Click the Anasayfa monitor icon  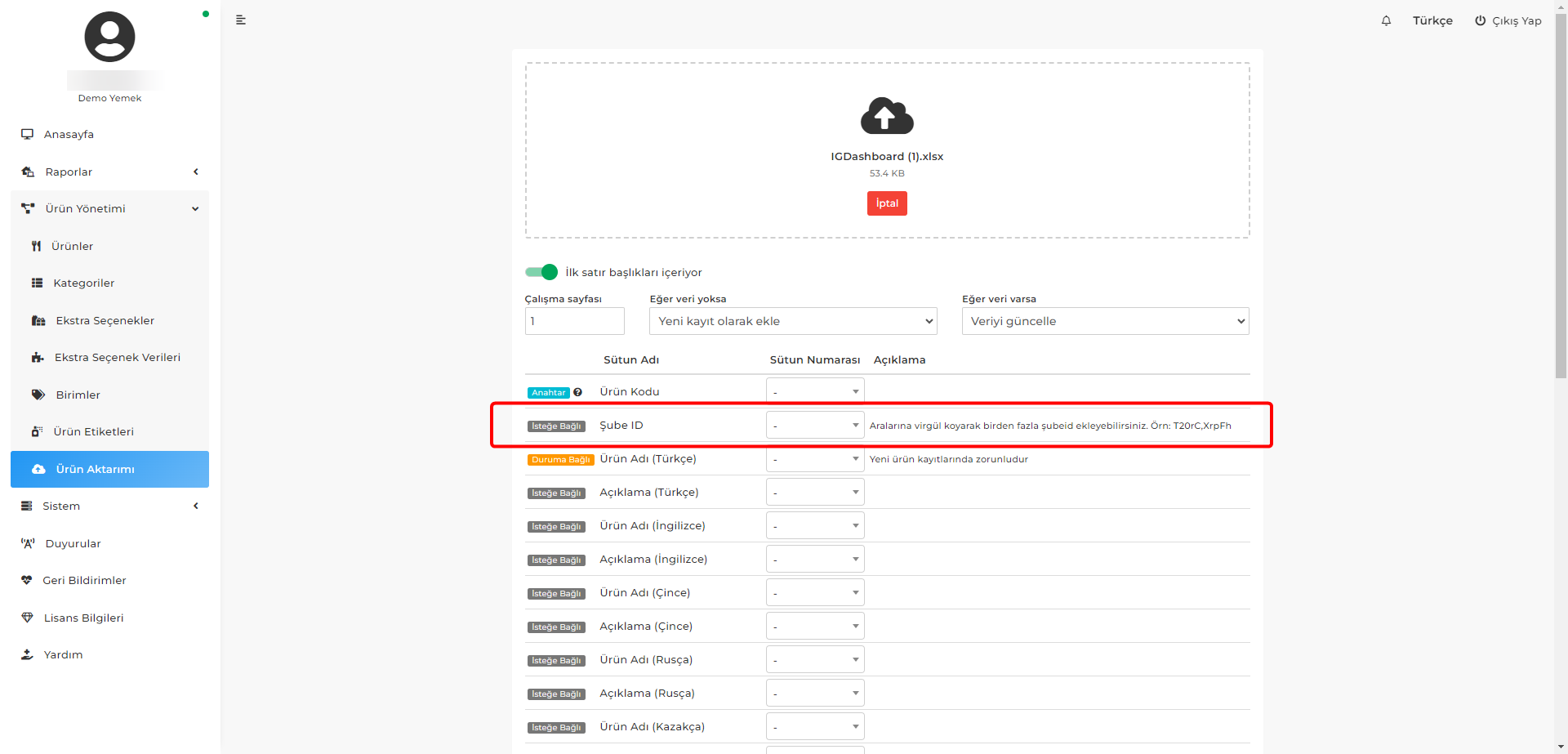point(28,134)
